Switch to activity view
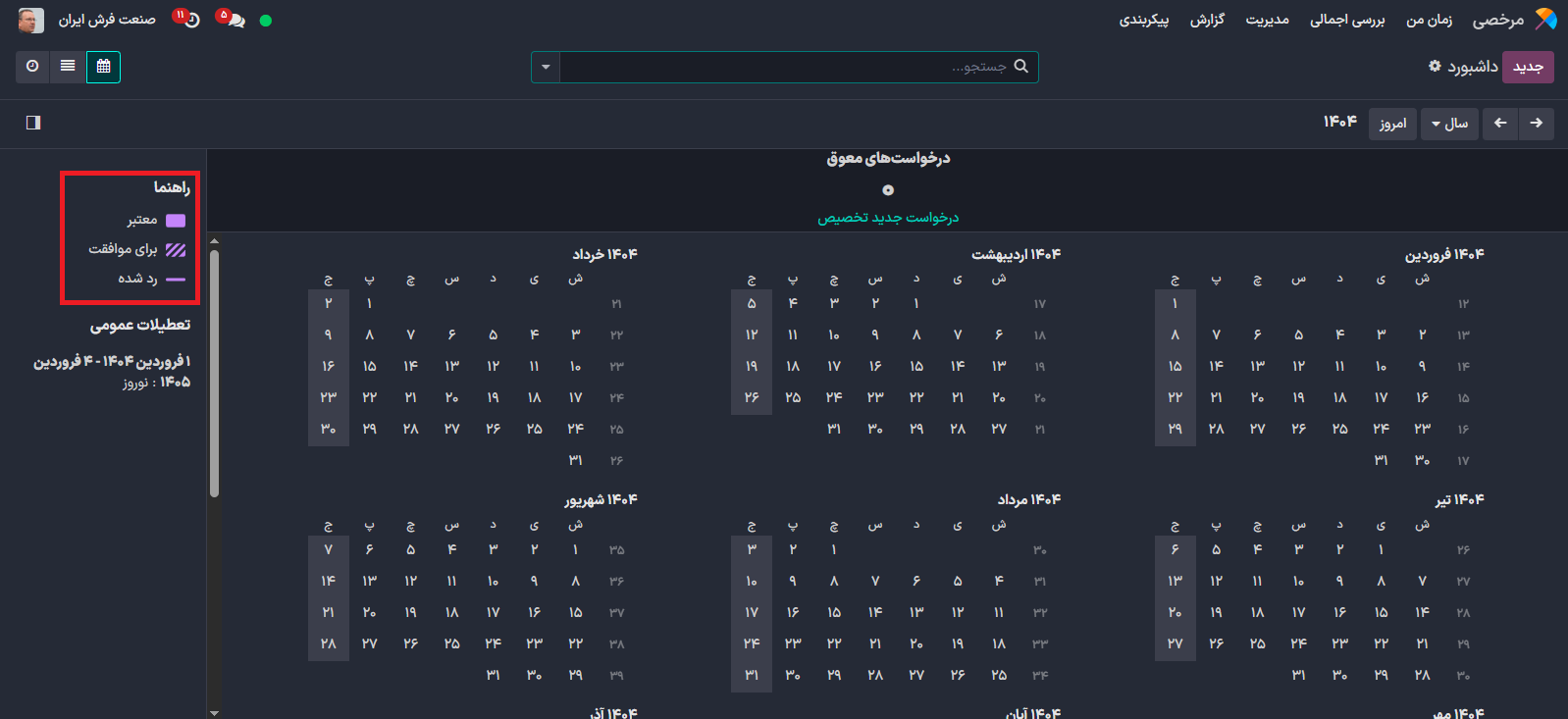Image resolution: width=1568 pixels, height=719 pixels. 32,67
